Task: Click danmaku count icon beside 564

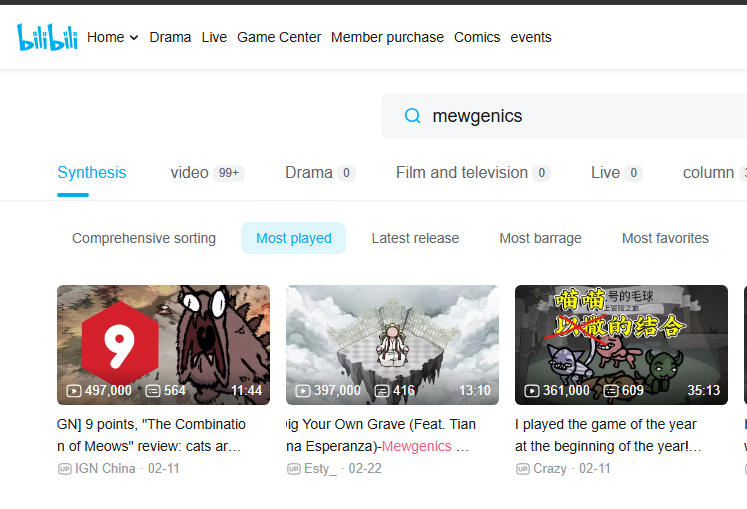Action: pyautogui.click(x=153, y=391)
